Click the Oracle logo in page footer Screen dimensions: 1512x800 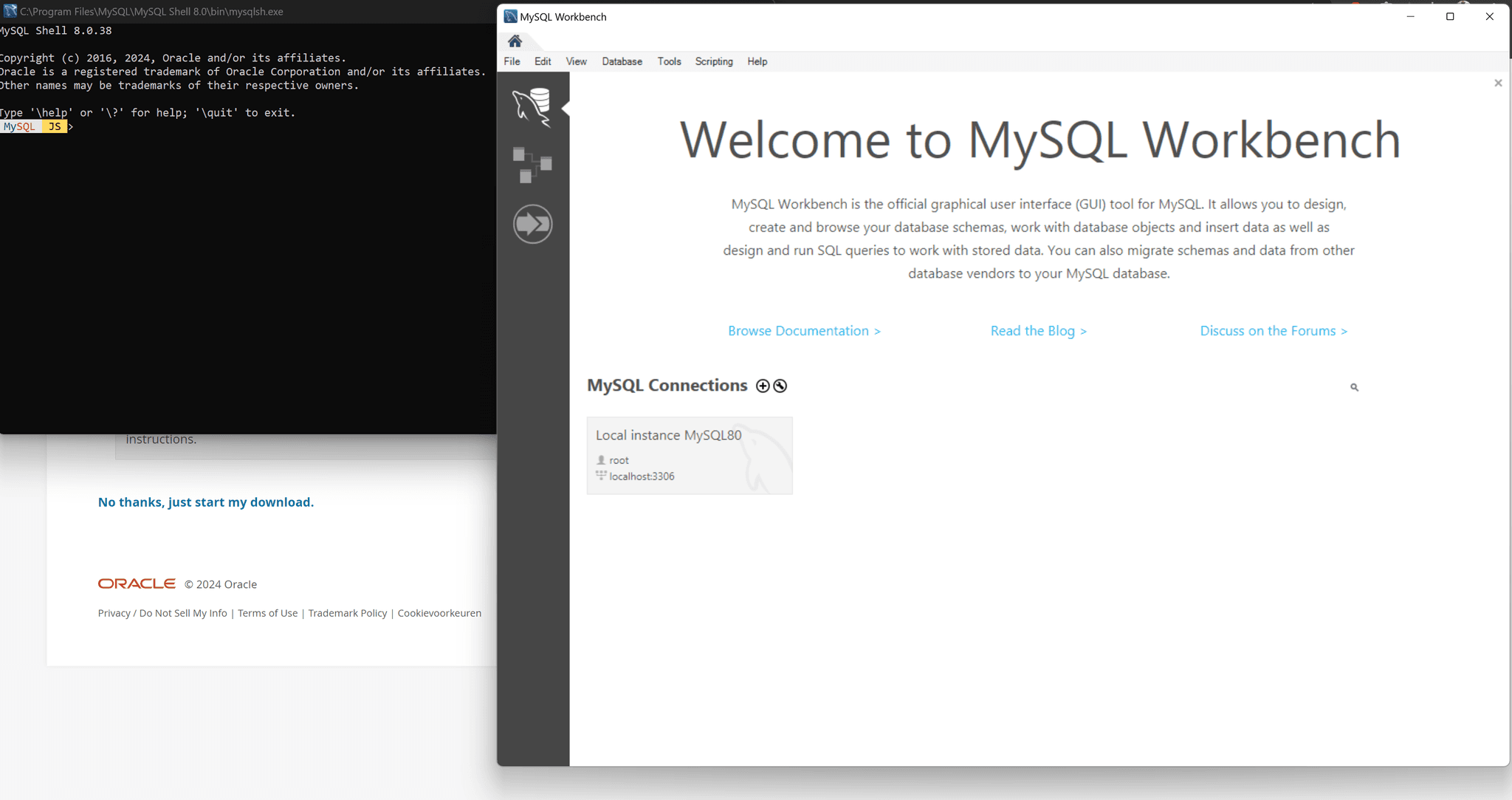[137, 584]
